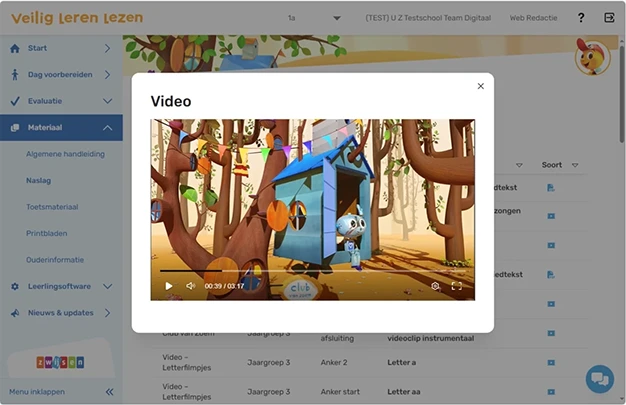Click the Letter aa table cell
Image resolution: width=626 pixels, height=405 pixels.
coord(404,392)
